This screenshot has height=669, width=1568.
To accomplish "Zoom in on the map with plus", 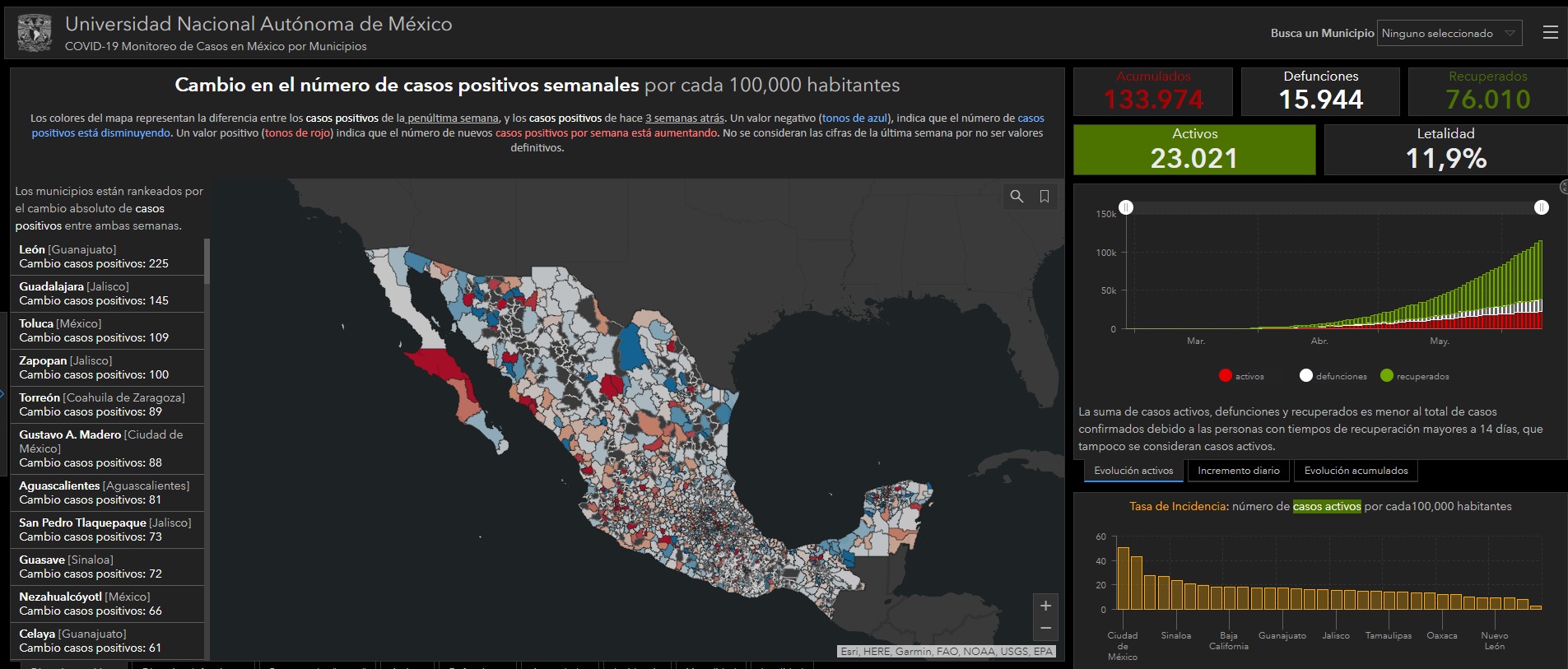I will tap(1045, 606).
